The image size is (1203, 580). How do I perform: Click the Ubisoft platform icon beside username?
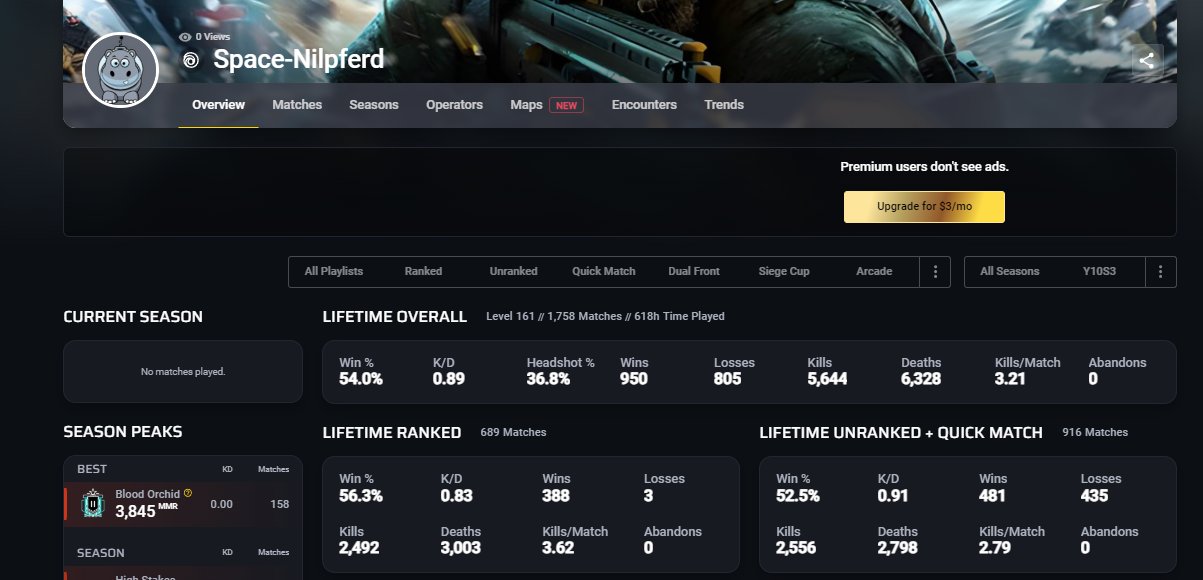point(192,60)
